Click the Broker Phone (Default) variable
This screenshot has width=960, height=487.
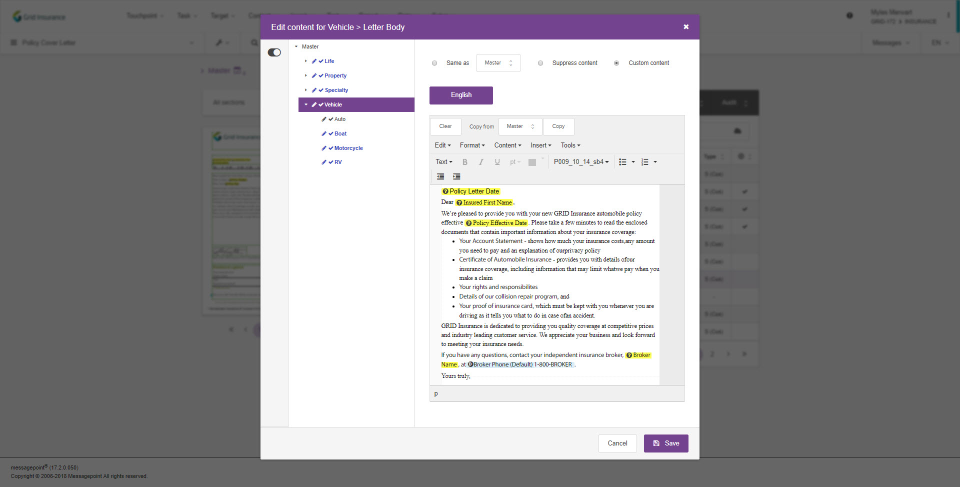click(x=522, y=364)
